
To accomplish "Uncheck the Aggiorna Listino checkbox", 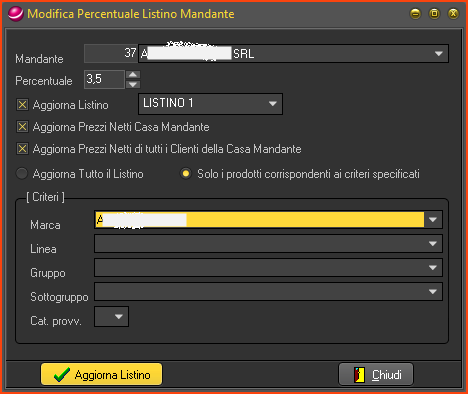I will pos(22,105).
